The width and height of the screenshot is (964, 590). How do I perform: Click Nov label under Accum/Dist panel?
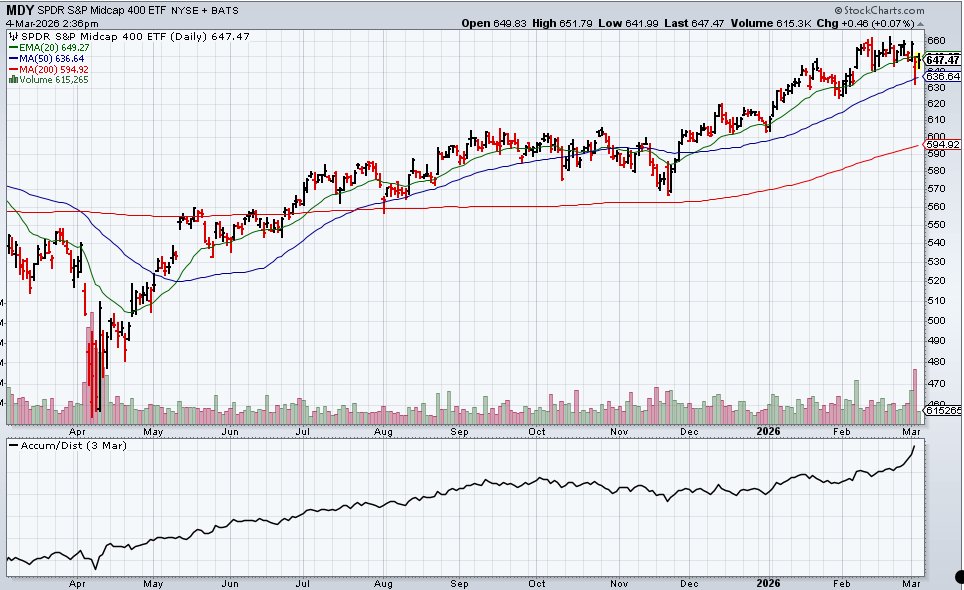tap(619, 583)
